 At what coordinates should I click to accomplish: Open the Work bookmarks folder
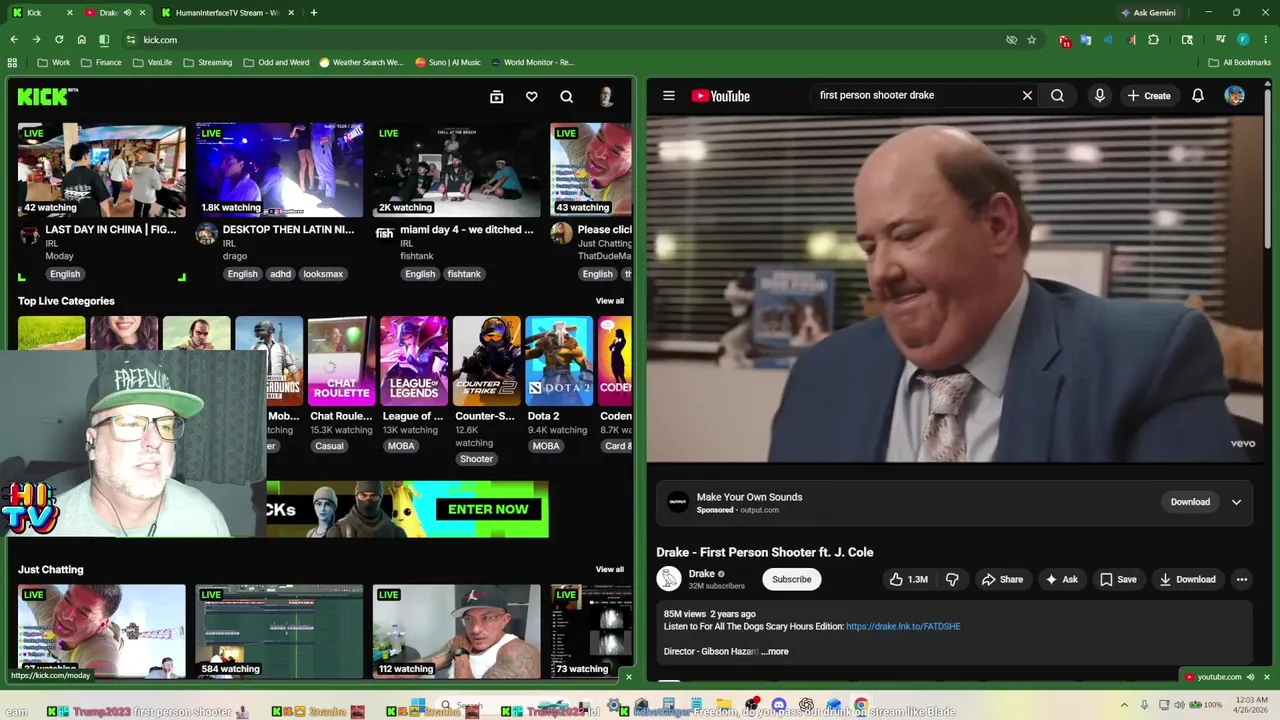[x=54, y=62]
